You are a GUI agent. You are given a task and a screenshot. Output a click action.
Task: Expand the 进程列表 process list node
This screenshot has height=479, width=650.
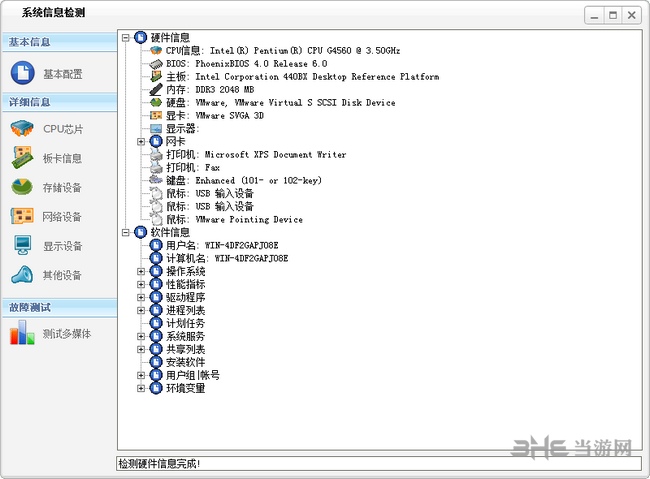(141, 311)
